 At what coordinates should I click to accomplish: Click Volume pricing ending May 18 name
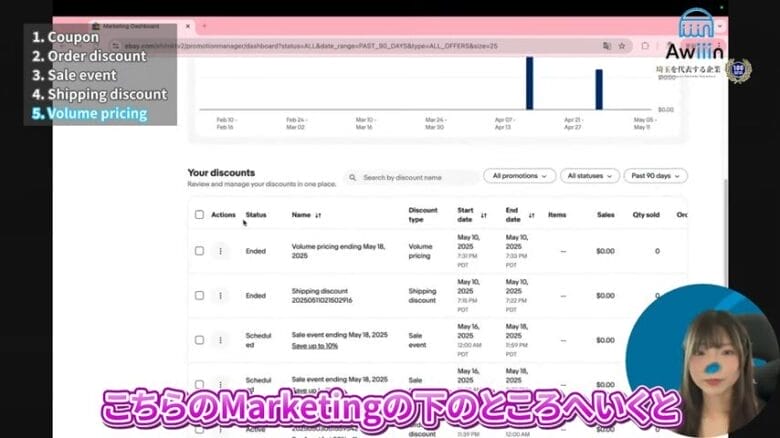[x=338, y=251]
